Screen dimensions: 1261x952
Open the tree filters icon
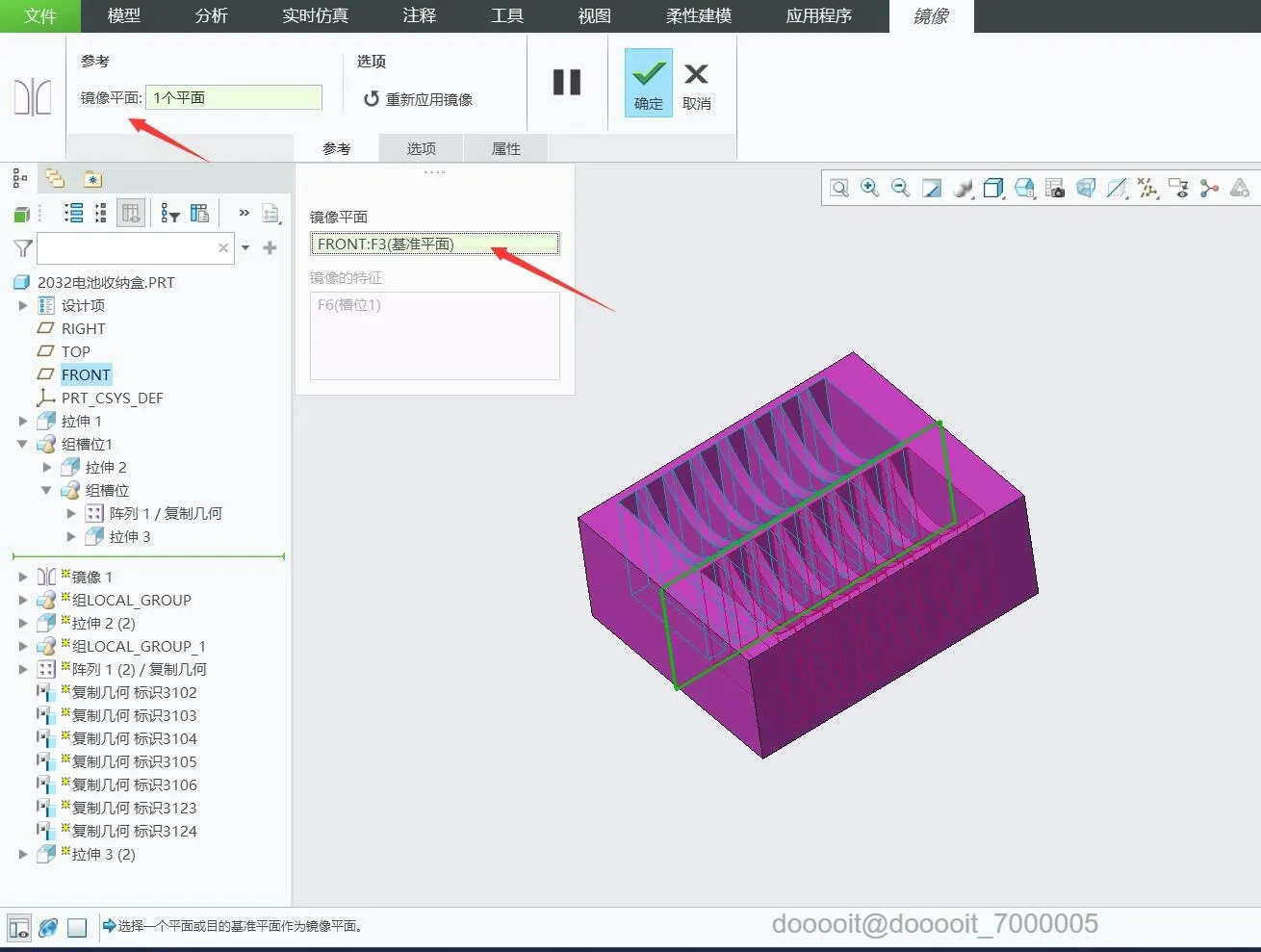click(170, 214)
